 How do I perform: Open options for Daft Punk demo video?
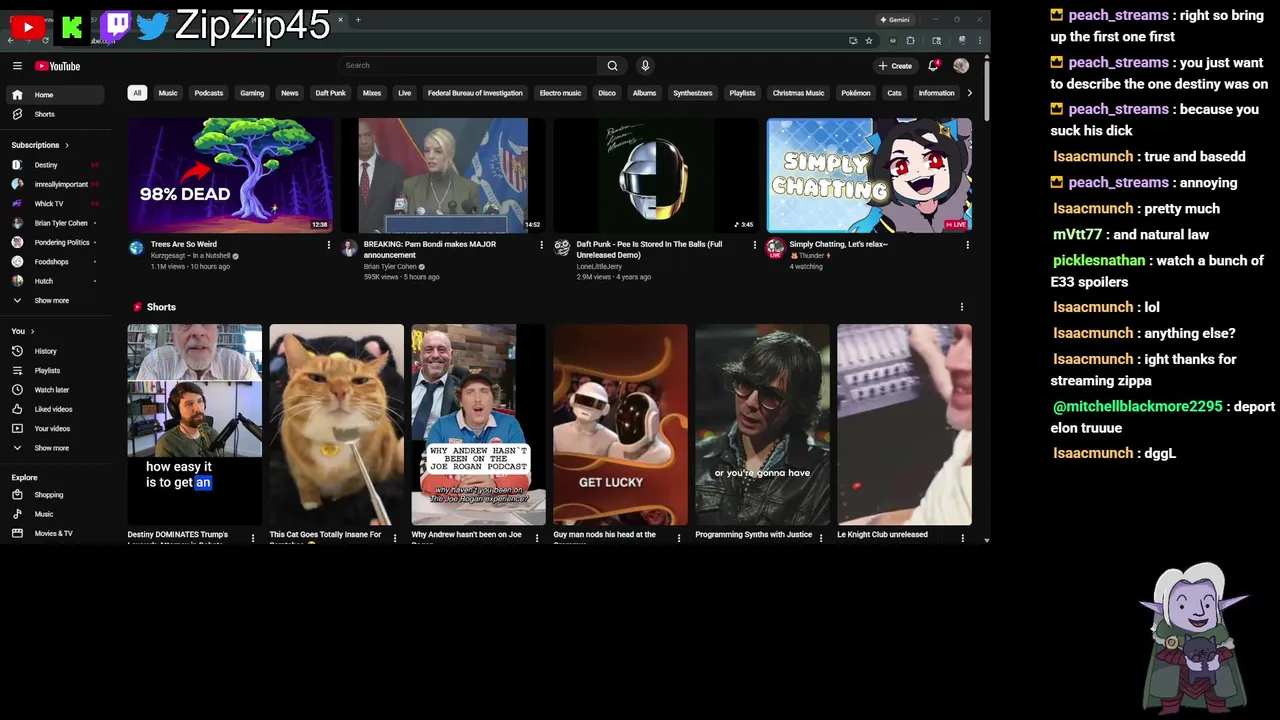754,245
